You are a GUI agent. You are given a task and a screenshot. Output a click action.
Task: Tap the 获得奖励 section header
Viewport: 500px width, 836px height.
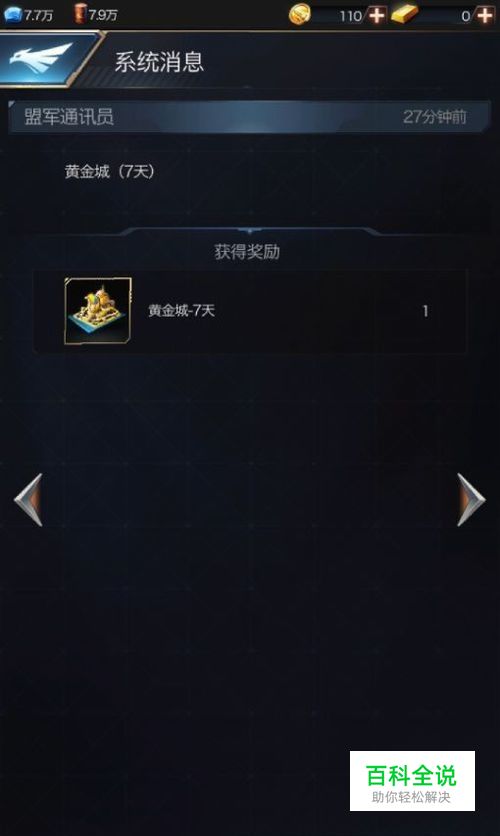pos(247,252)
